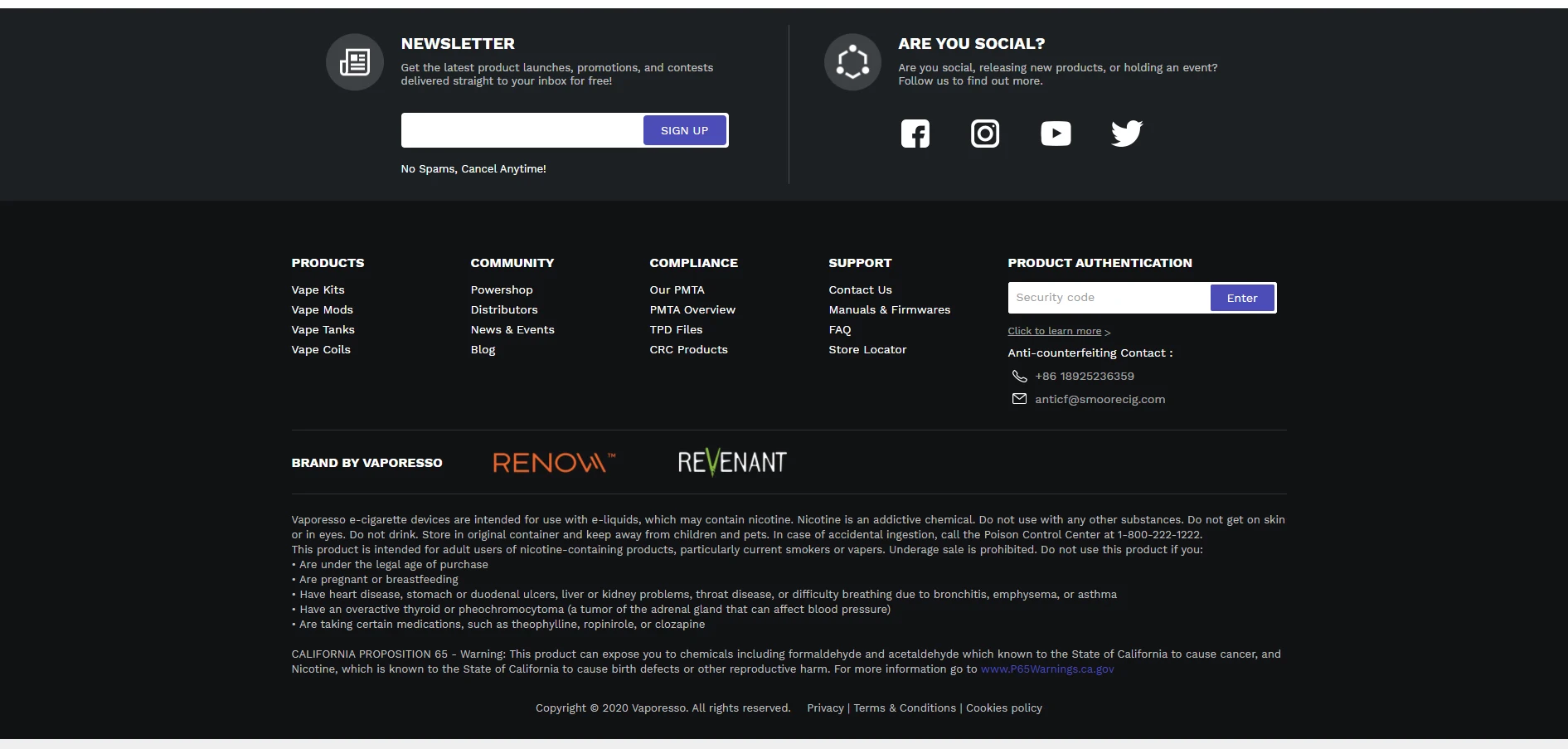Click the social network circle icon
Viewport: 1568px width, 749px height.
pos(852,62)
